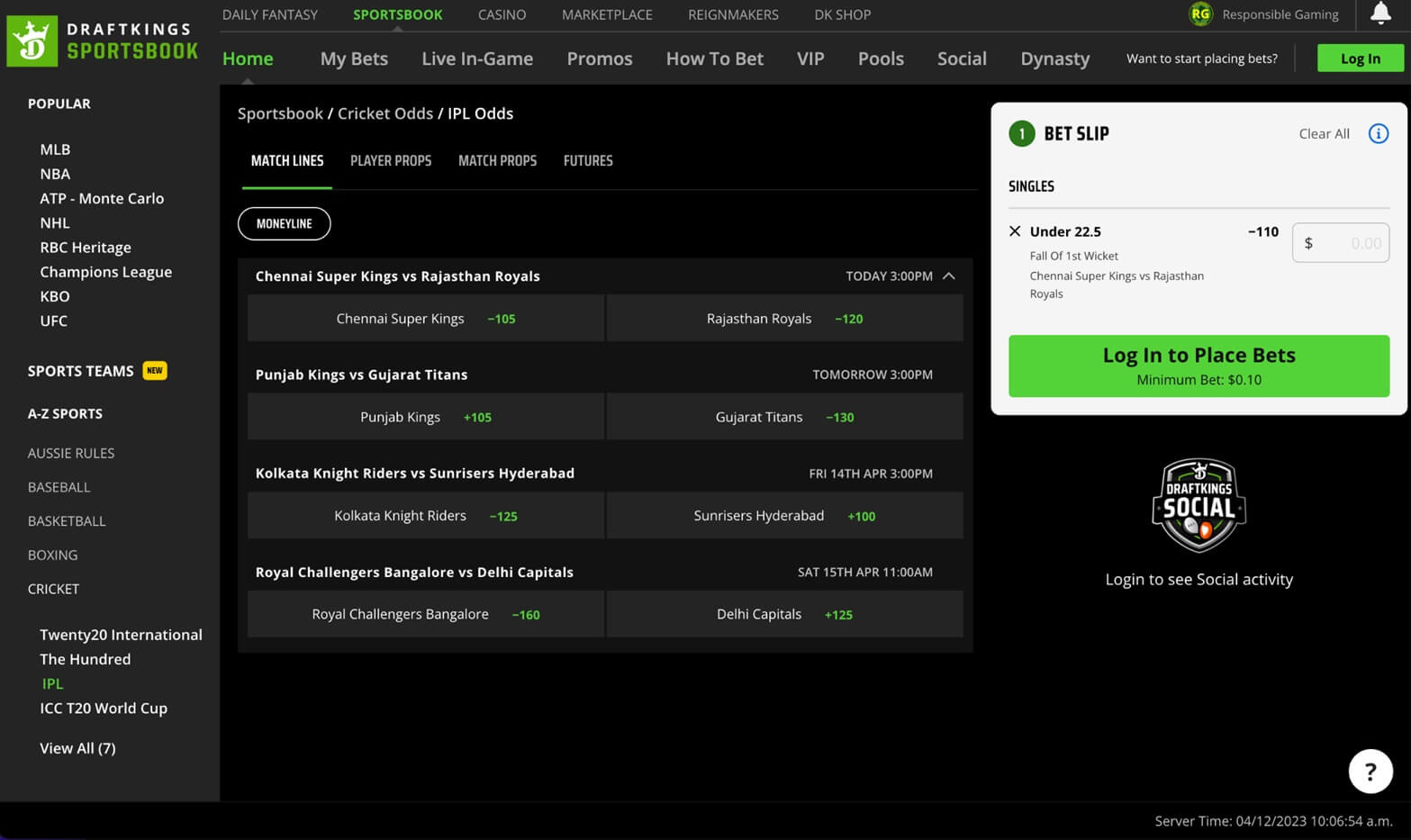Open the VIP page

810,59
